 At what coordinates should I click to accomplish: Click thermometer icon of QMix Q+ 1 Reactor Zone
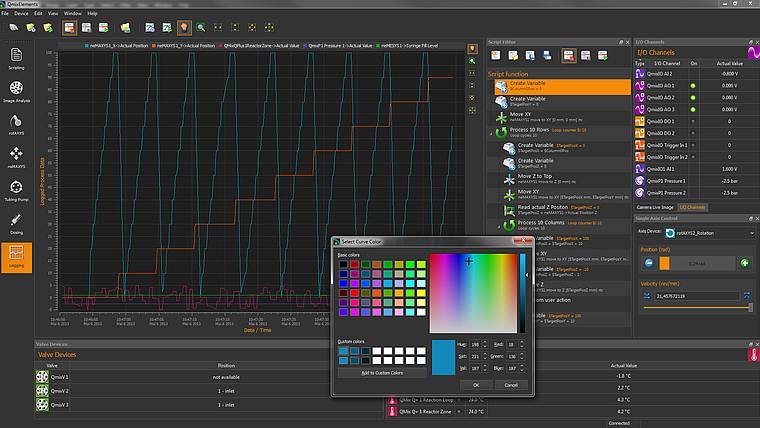click(392, 412)
